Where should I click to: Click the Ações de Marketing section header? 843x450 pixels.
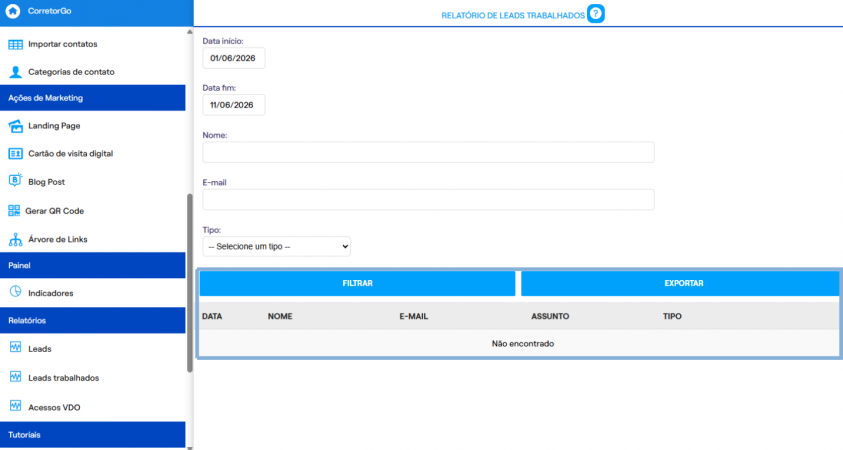point(92,98)
